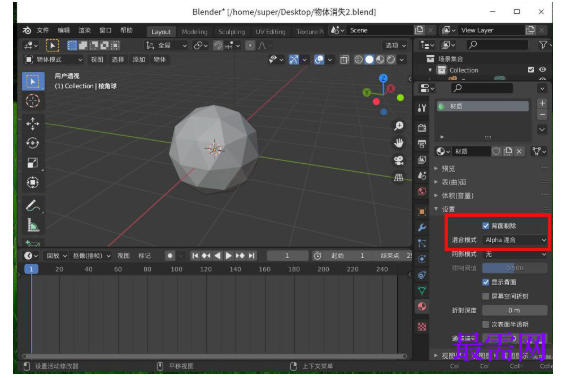Click the zoom magnifier viewport icon
Screen dimensions: 565x378
(399, 126)
